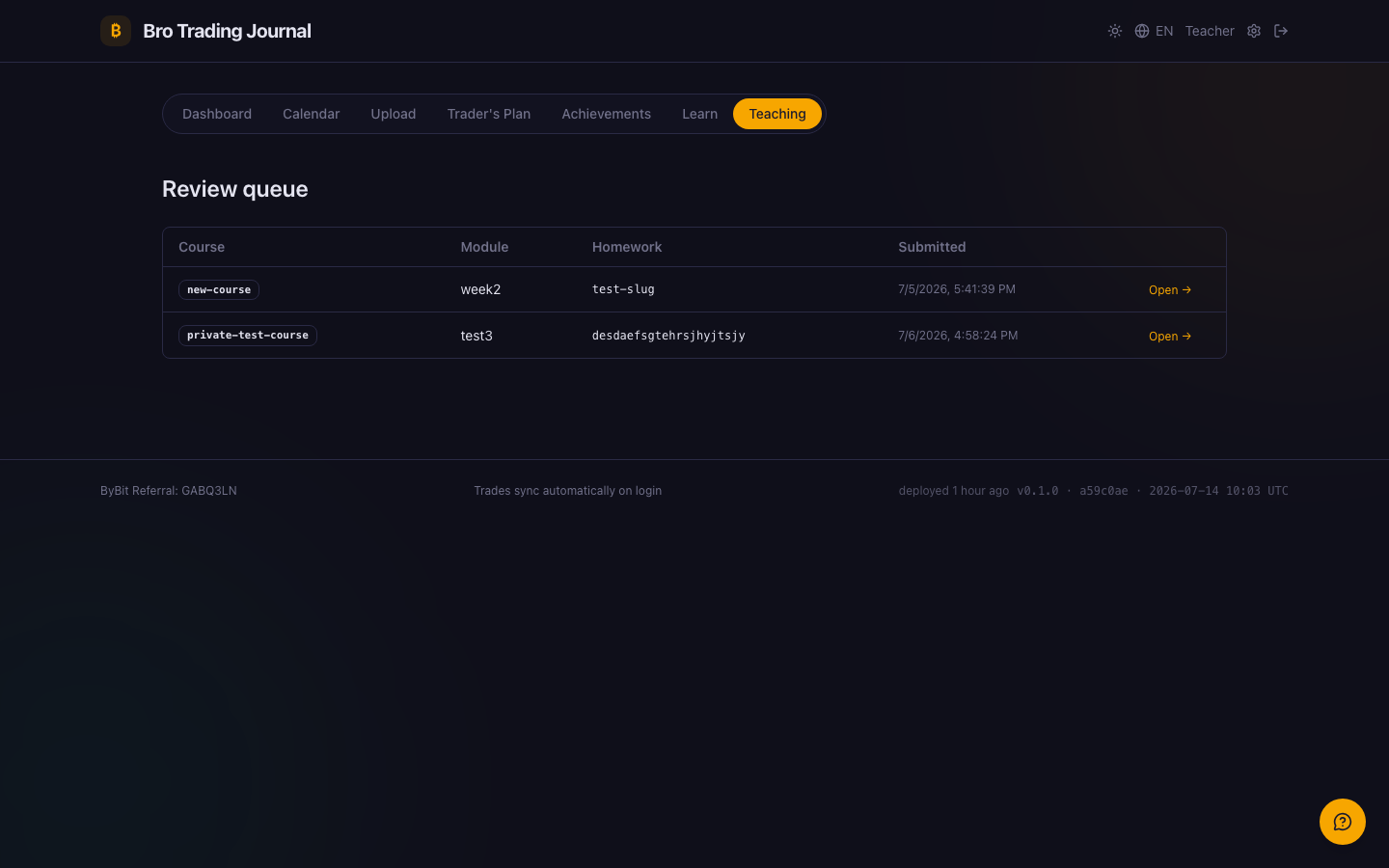The height and width of the screenshot is (868, 1389).
Task: Click the a59c0ae commit hash
Action: point(1103,491)
